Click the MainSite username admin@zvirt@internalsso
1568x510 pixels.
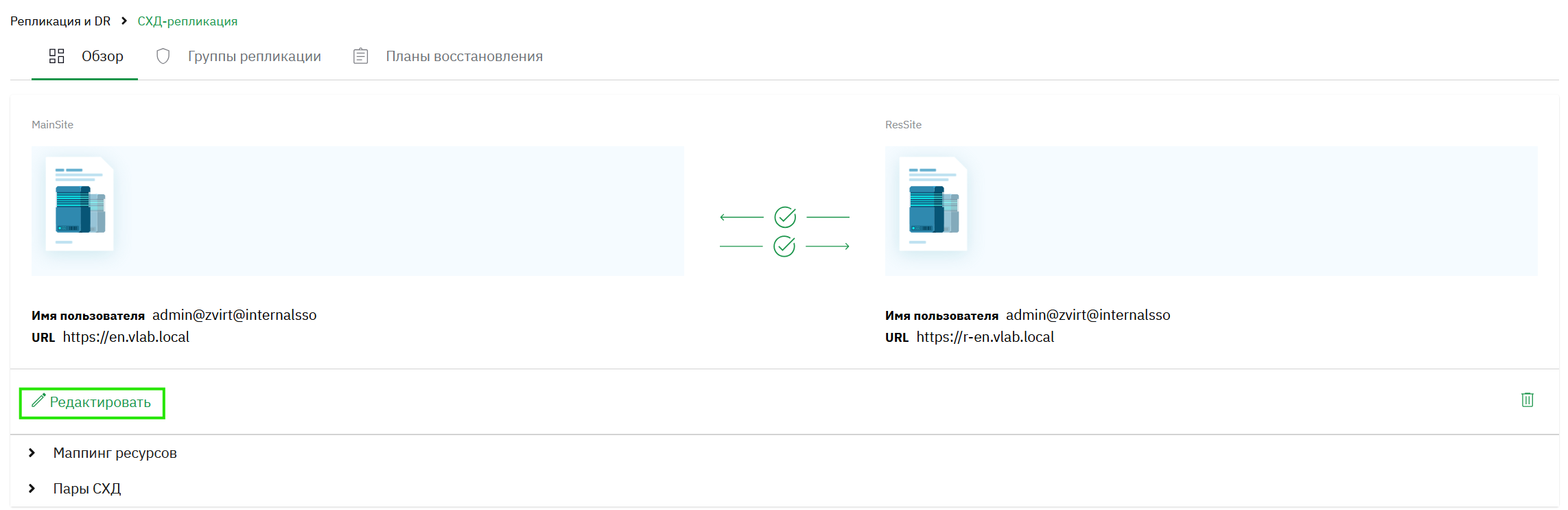(x=235, y=315)
